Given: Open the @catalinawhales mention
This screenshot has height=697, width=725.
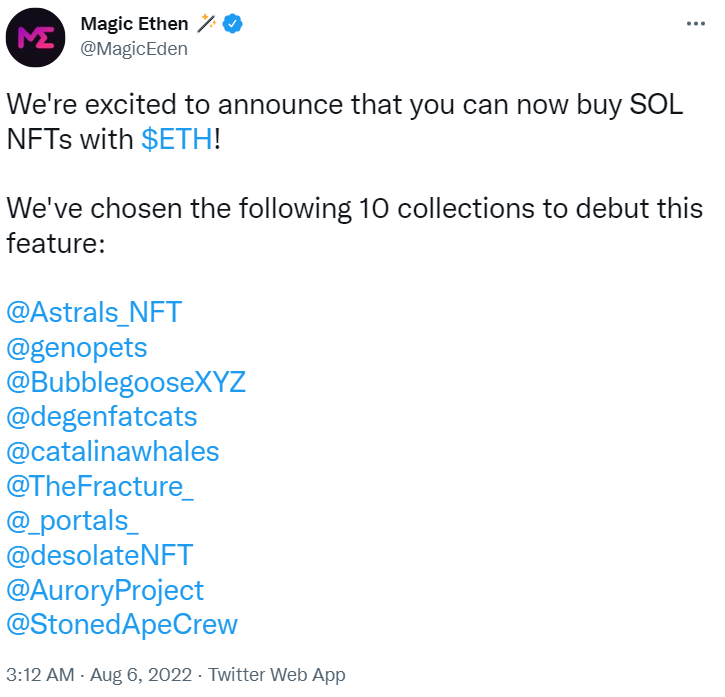Looking at the screenshot, I should pyautogui.click(x=113, y=451).
